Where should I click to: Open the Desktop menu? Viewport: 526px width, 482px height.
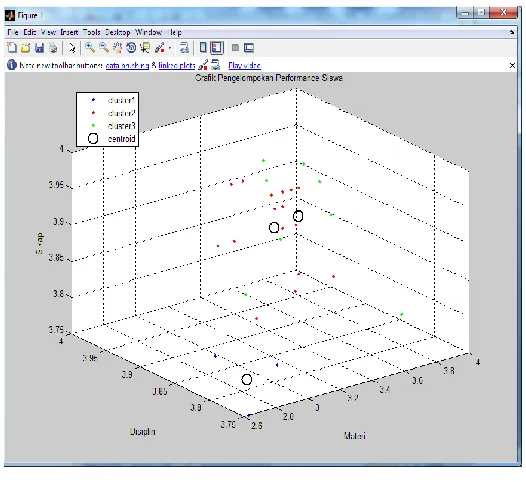coord(117,32)
